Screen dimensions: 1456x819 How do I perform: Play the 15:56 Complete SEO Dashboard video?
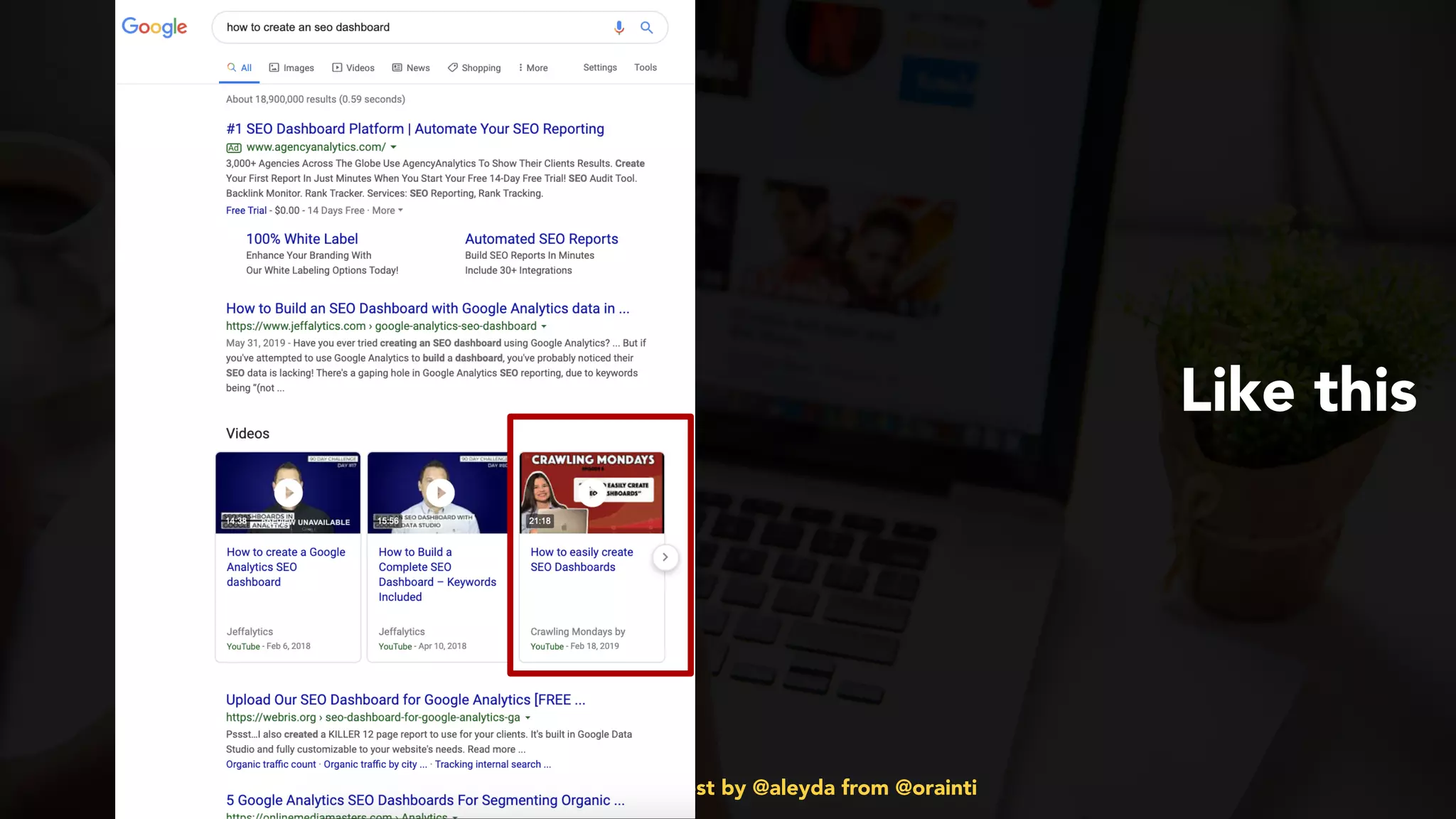[x=440, y=492]
